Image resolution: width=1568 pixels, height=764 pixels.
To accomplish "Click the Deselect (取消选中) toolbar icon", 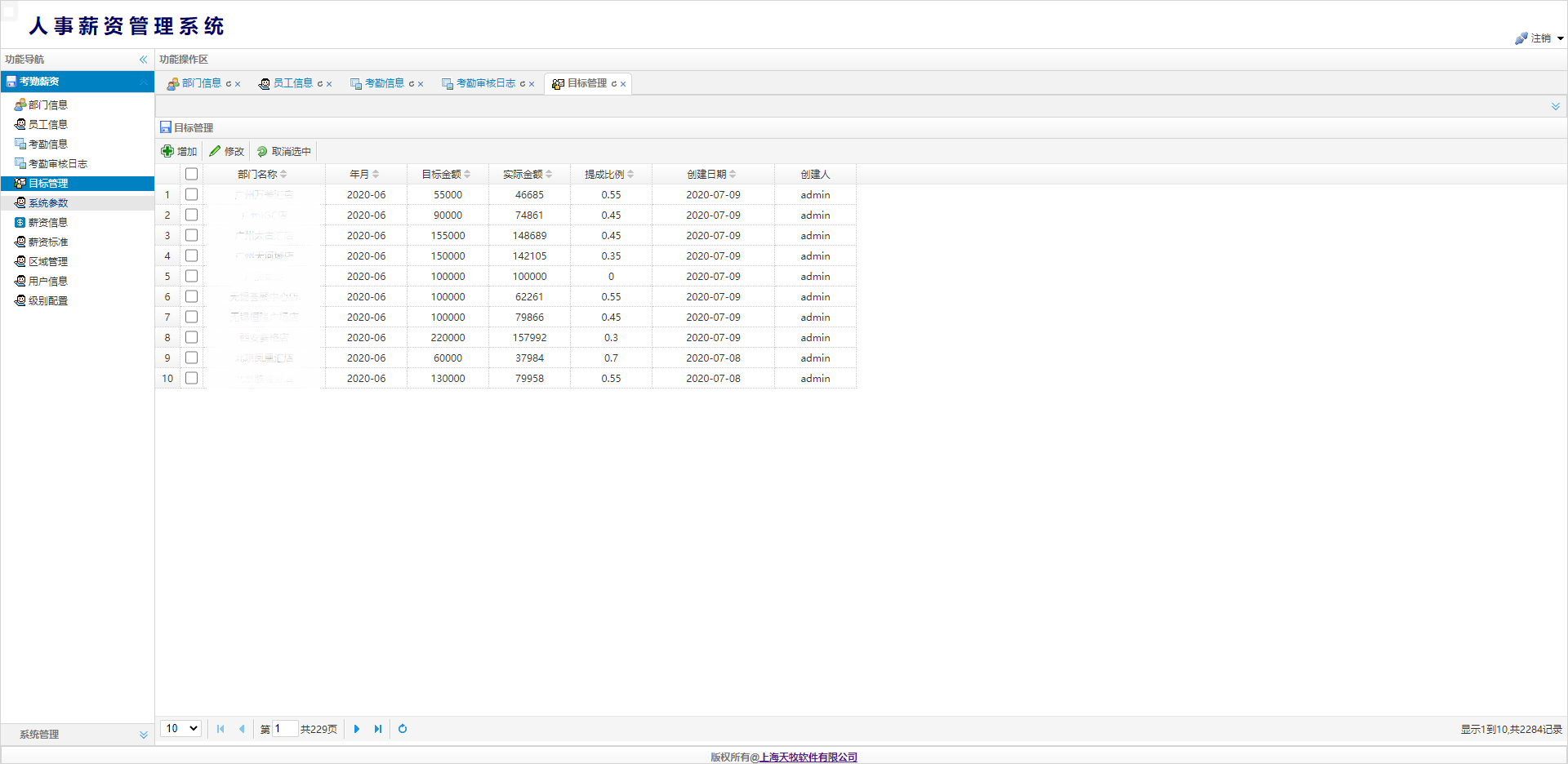I will pyautogui.click(x=262, y=152).
